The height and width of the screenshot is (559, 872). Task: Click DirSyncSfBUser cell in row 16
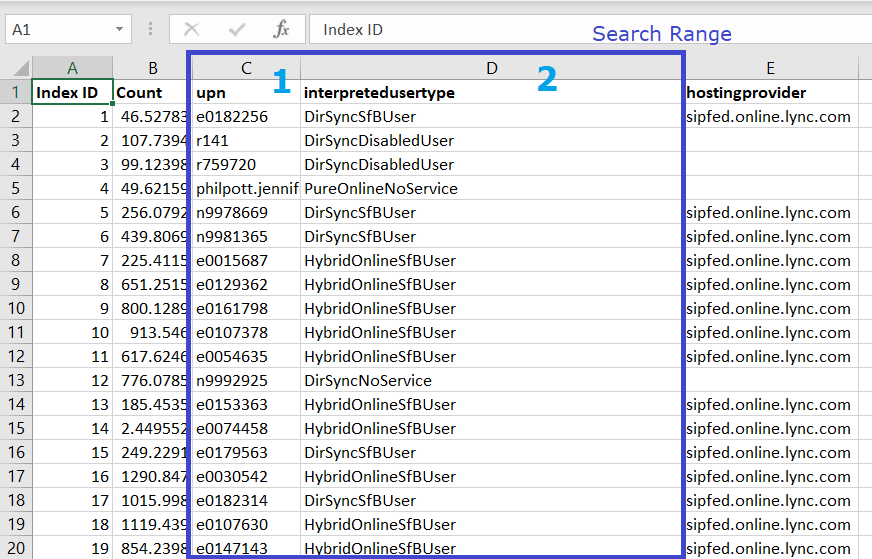[492, 452]
